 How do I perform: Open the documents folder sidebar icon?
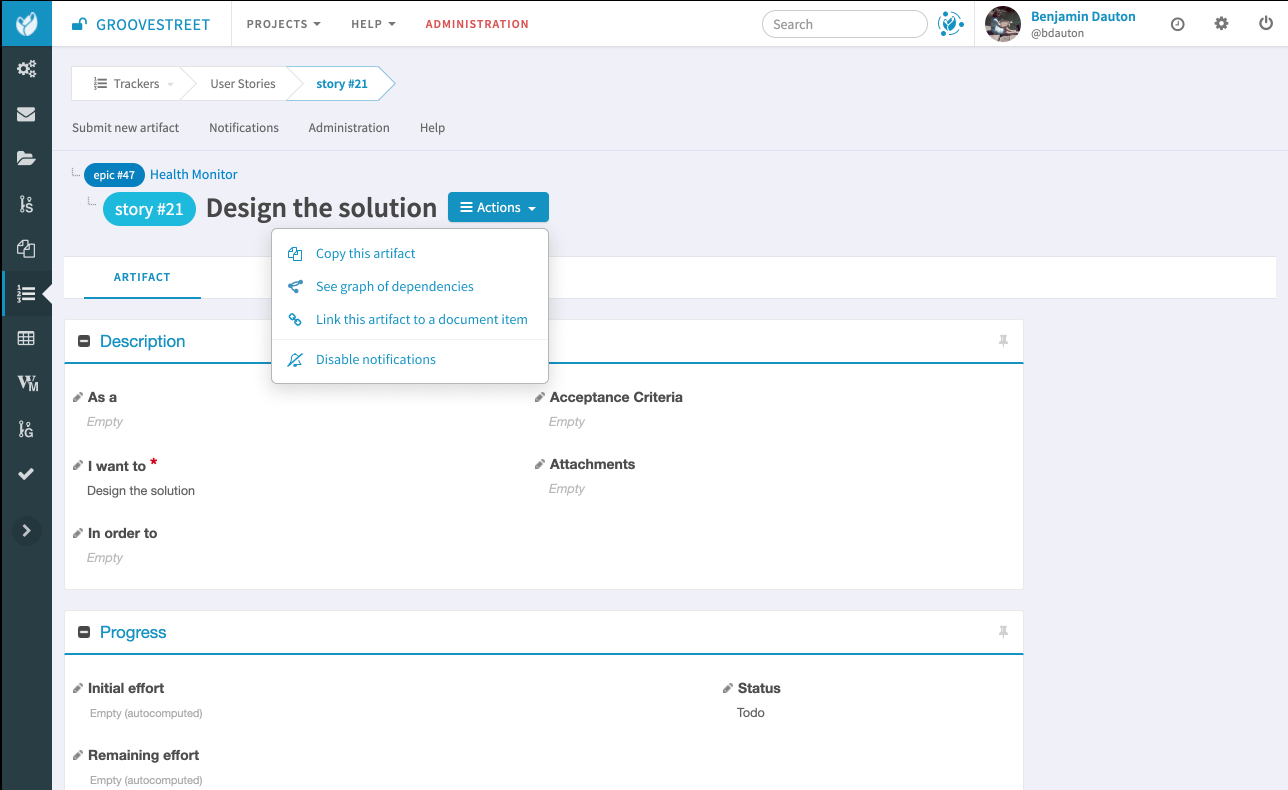click(x=26, y=158)
